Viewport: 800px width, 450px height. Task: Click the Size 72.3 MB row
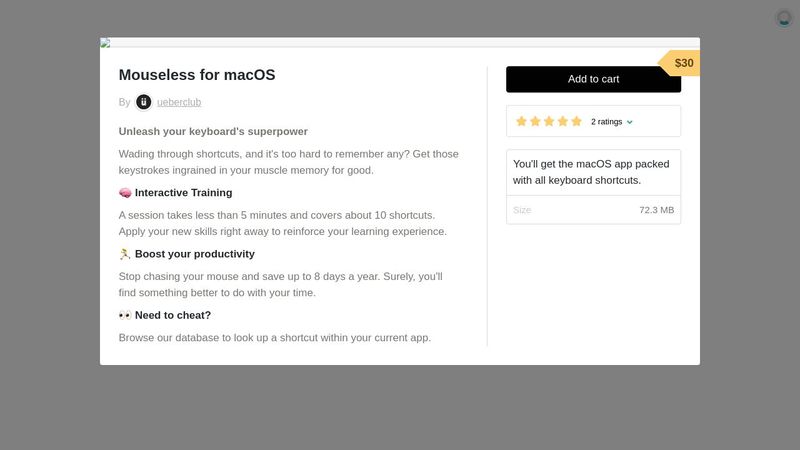pos(593,210)
